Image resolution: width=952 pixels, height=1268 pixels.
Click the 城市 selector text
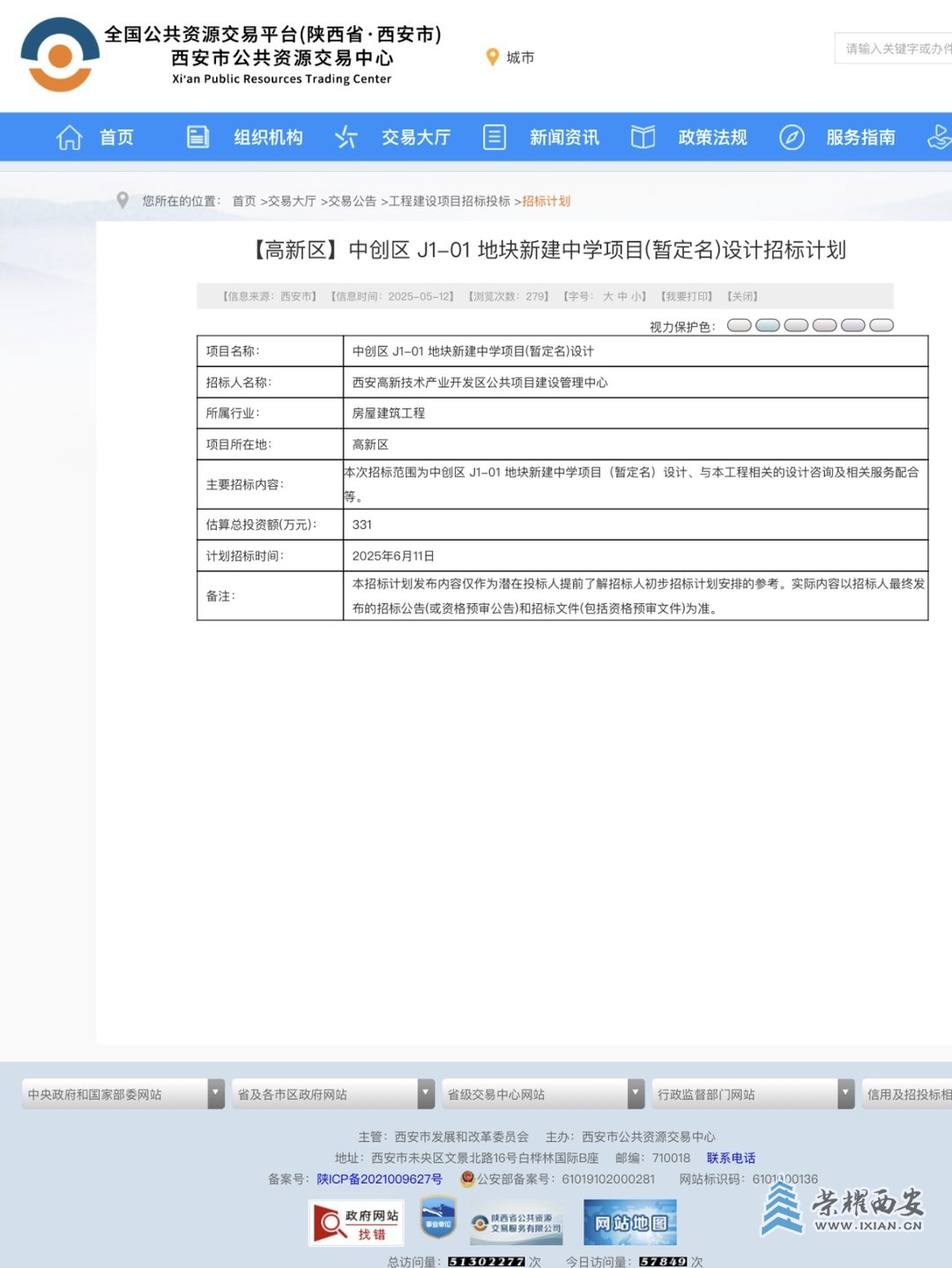point(520,57)
